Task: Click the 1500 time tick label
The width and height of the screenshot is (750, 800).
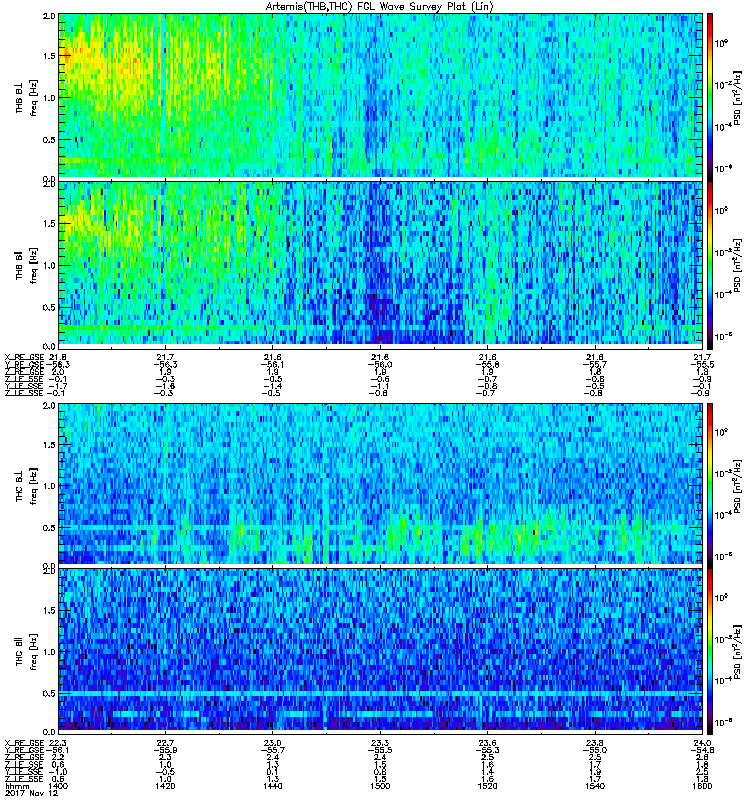Action: tap(380, 786)
